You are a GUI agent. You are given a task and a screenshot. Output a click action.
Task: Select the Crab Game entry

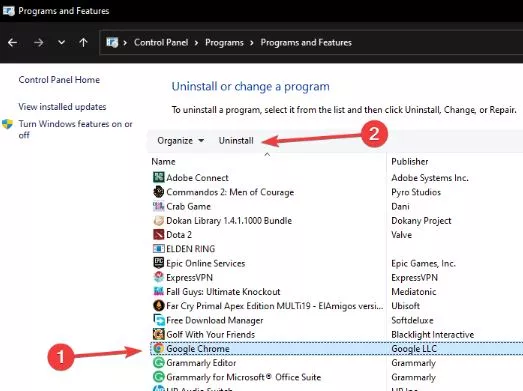pyautogui.click(x=188, y=206)
